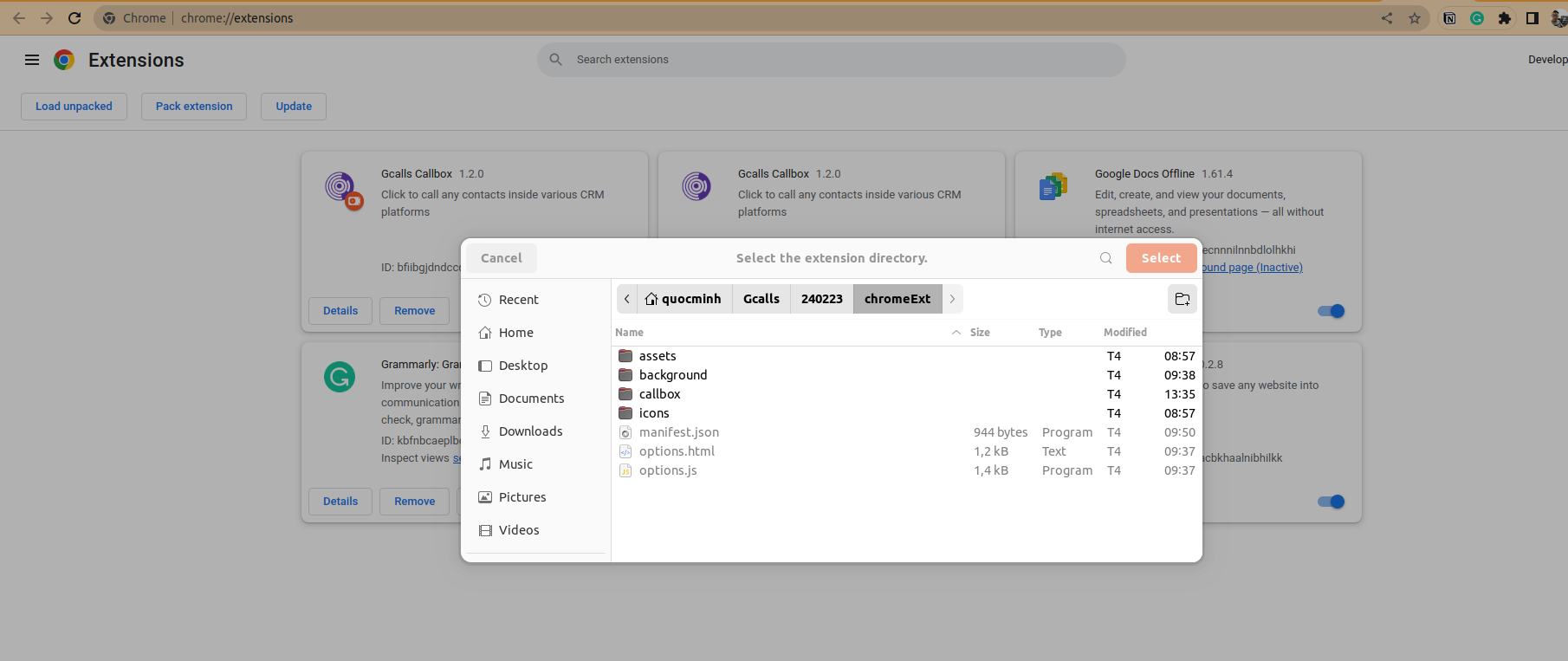The height and width of the screenshot is (661, 1568).
Task: Click the search icon in file dialog
Action: [x=1105, y=258]
